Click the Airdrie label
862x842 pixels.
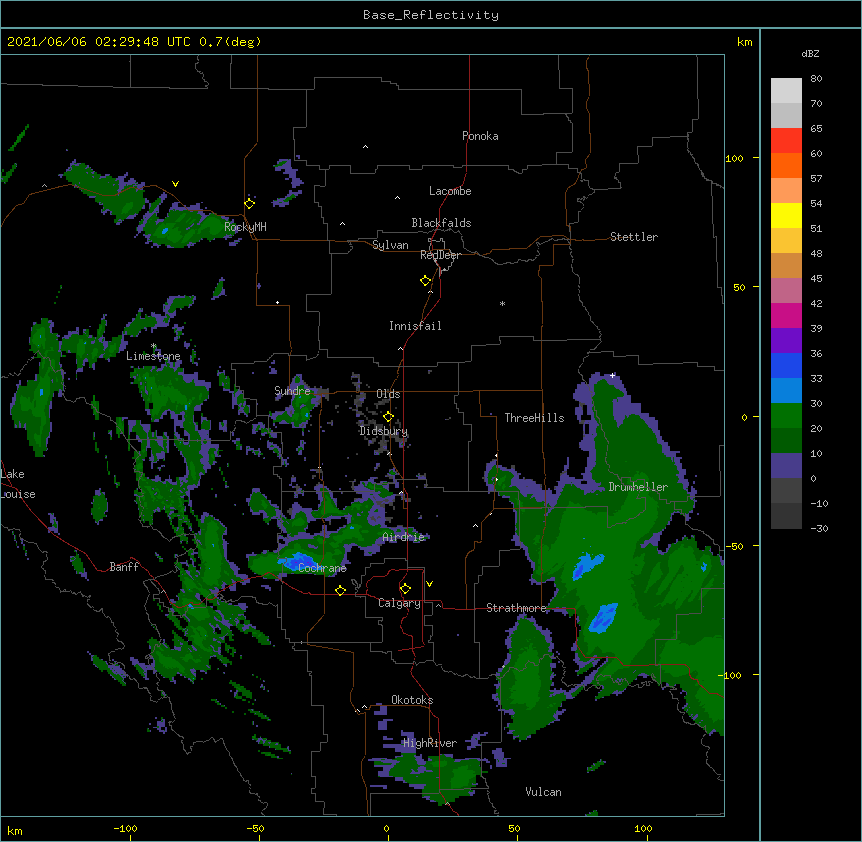pyautogui.click(x=404, y=537)
